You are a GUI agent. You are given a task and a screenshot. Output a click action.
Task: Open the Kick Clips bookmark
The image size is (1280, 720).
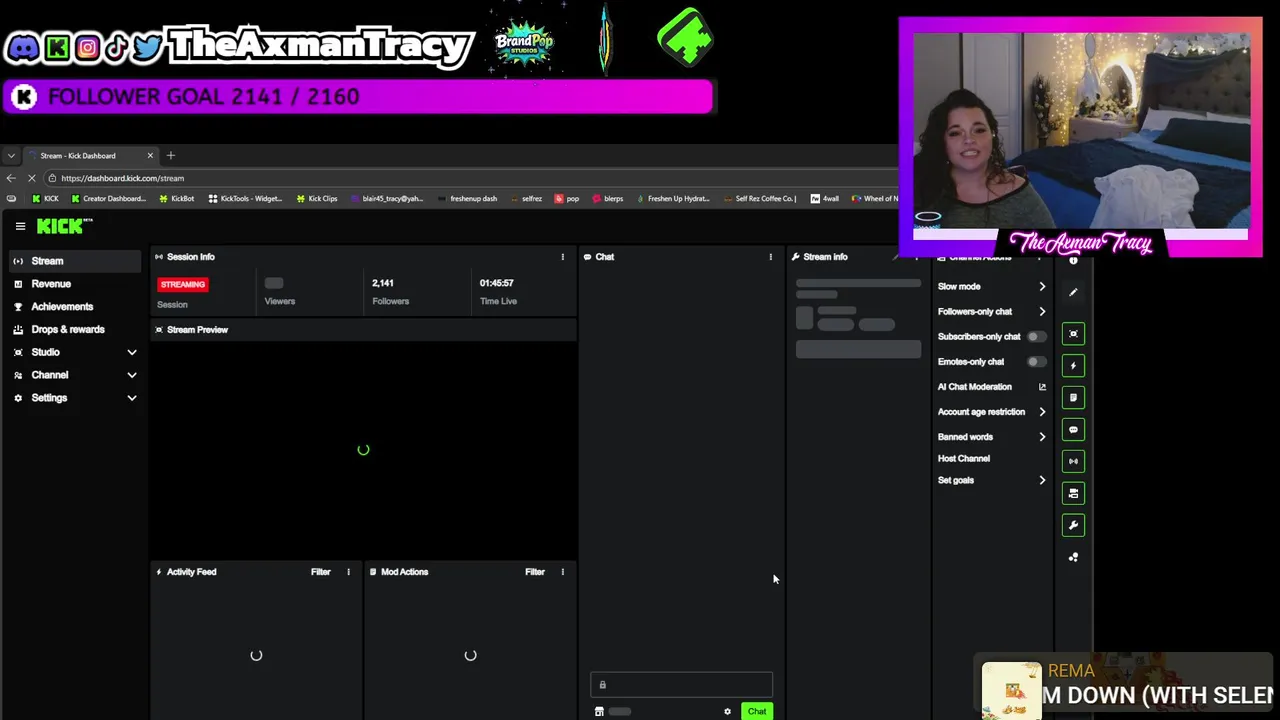(317, 199)
